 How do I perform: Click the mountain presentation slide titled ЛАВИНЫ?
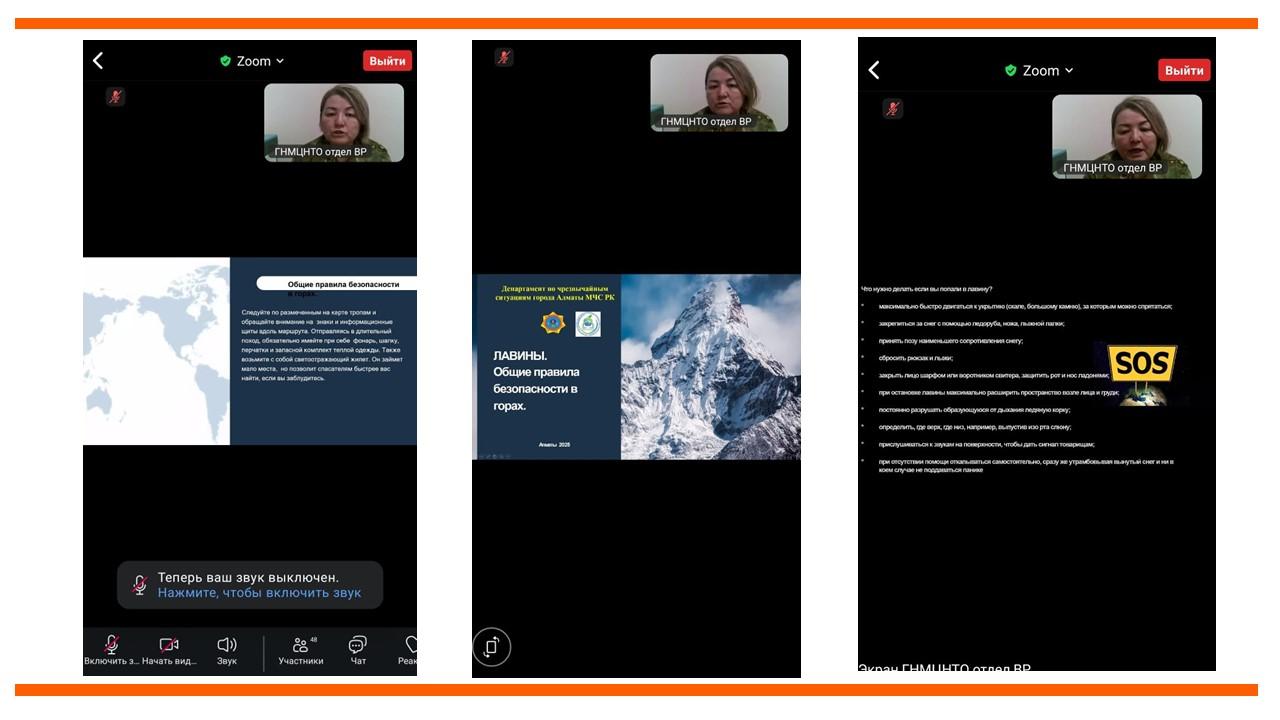(638, 367)
